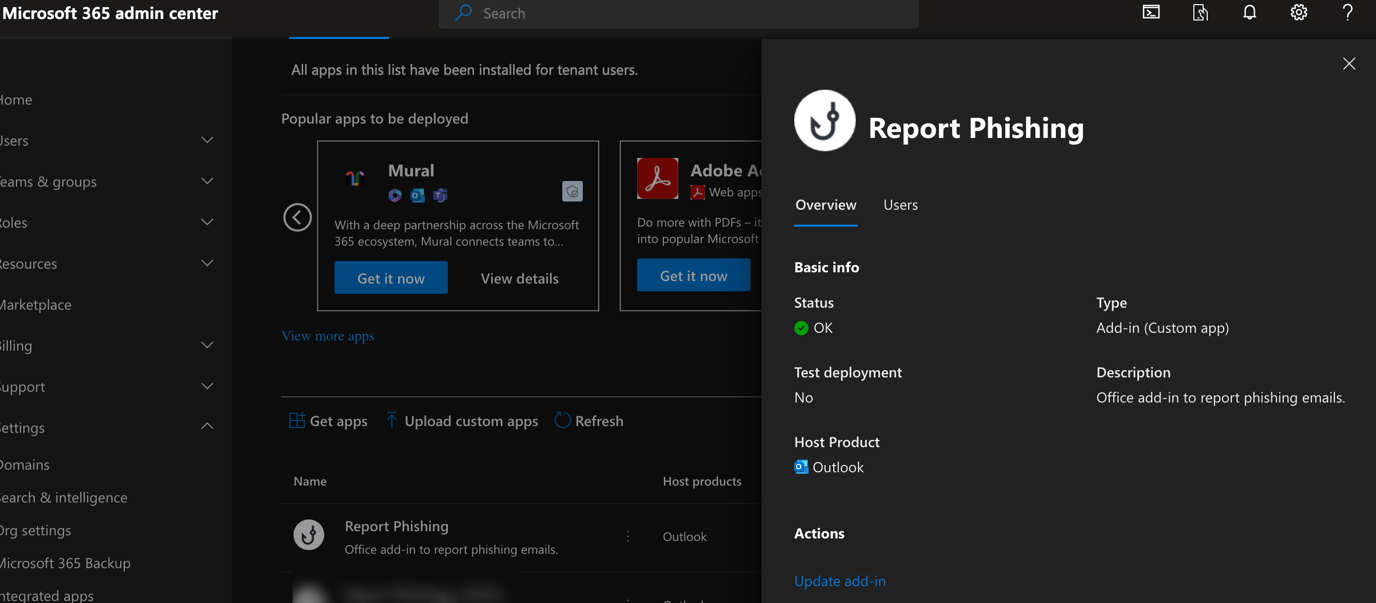Select the Overview tab
The image size is (1376, 603).
[x=825, y=204]
